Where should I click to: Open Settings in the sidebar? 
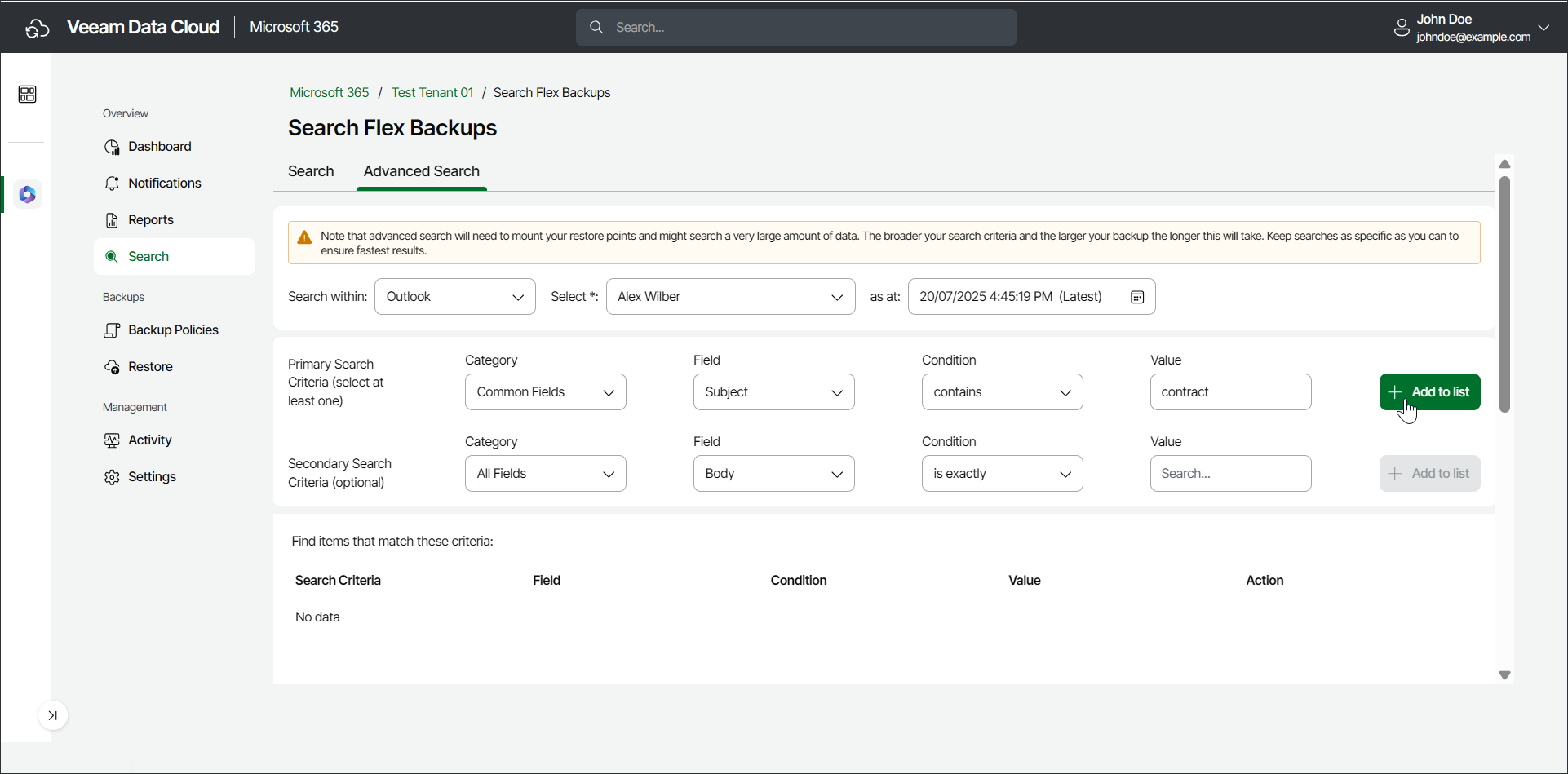pos(175,477)
